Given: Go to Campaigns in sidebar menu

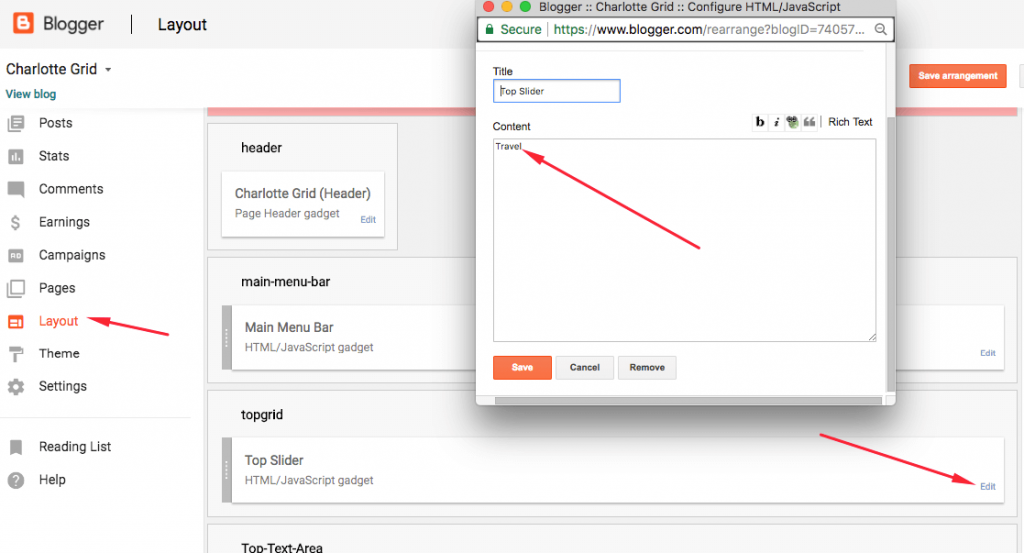Looking at the screenshot, I should pos(72,255).
